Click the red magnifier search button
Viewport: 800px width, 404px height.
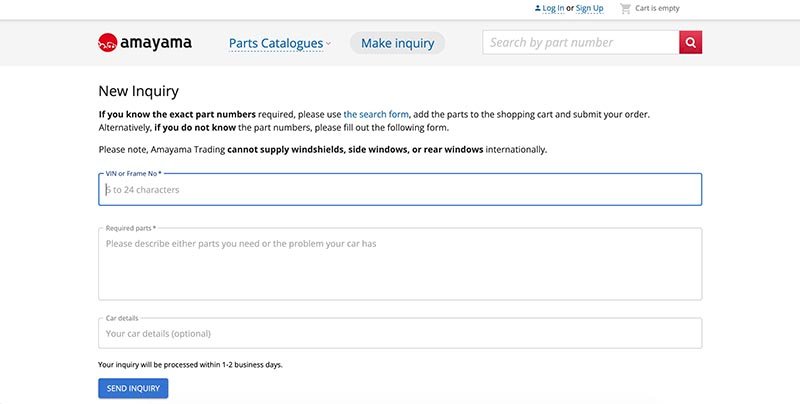[x=690, y=43]
